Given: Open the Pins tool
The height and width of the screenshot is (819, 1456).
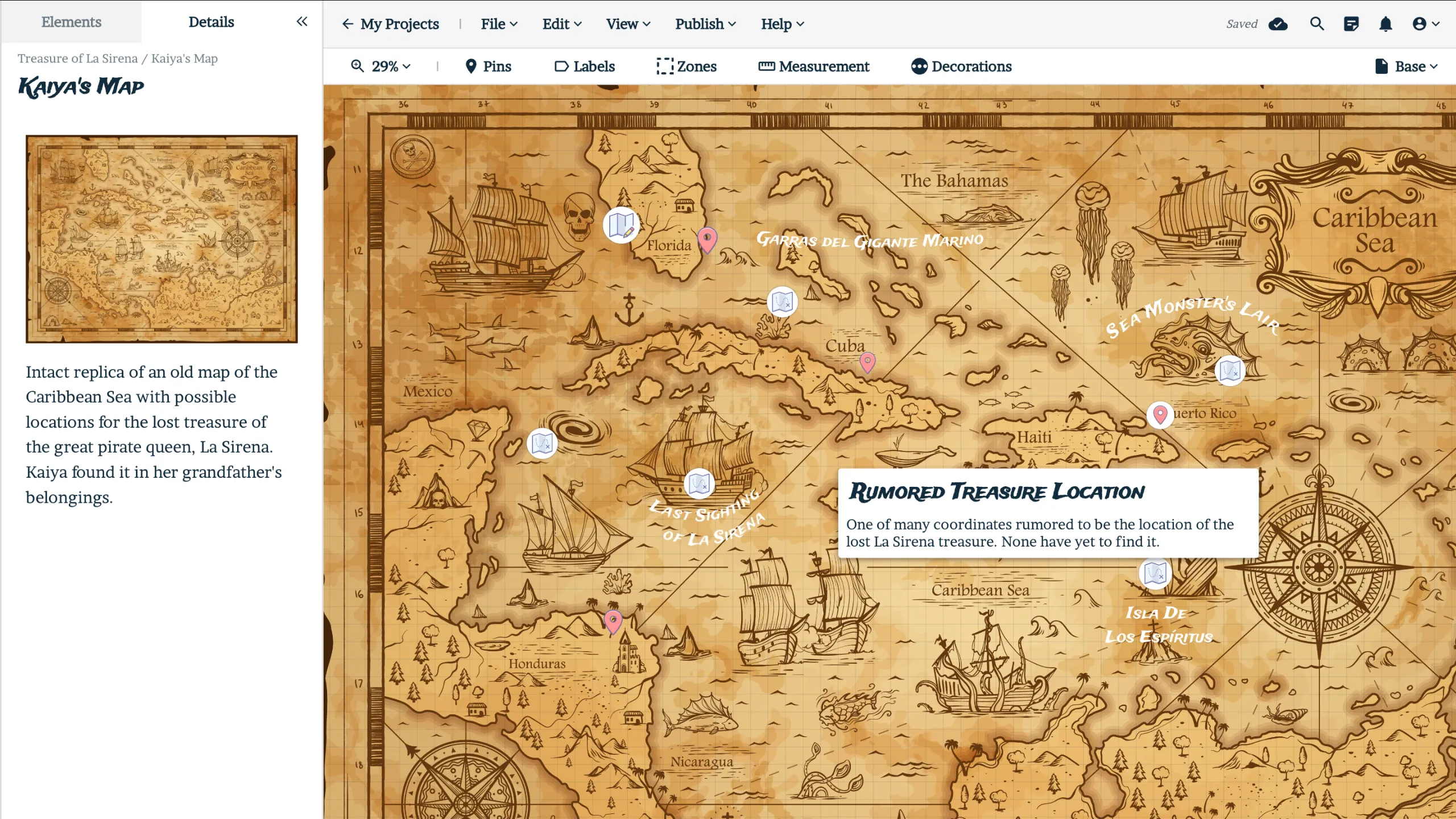Looking at the screenshot, I should coord(488,67).
